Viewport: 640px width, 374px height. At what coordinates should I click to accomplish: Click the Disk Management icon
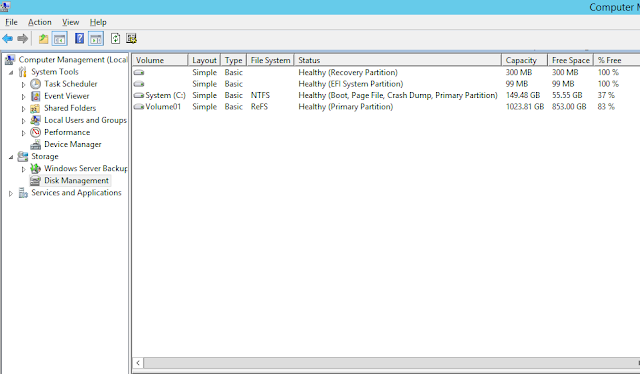pyautogui.click(x=36, y=180)
